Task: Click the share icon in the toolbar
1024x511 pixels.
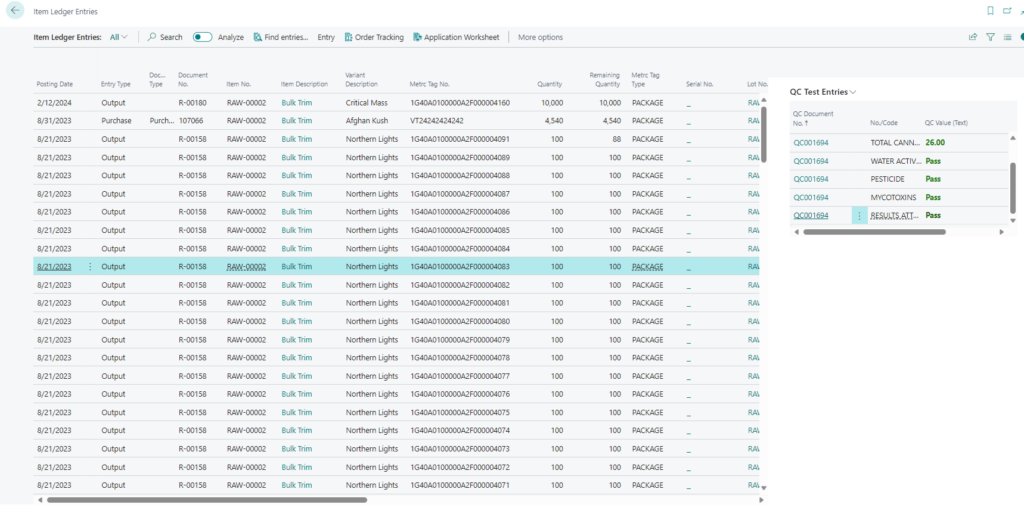Action: (973, 37)
